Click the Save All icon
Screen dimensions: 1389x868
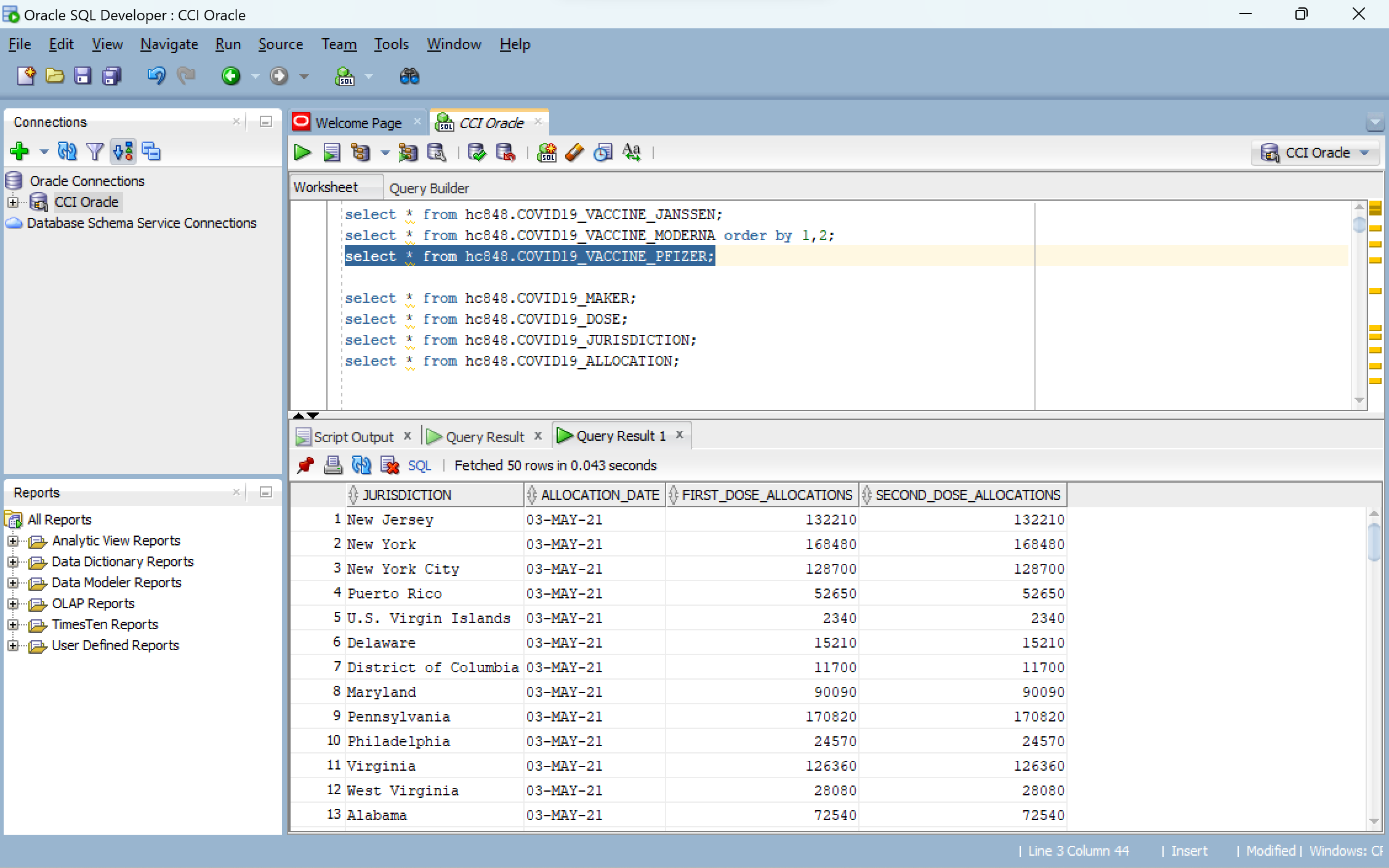pos(111,76)
